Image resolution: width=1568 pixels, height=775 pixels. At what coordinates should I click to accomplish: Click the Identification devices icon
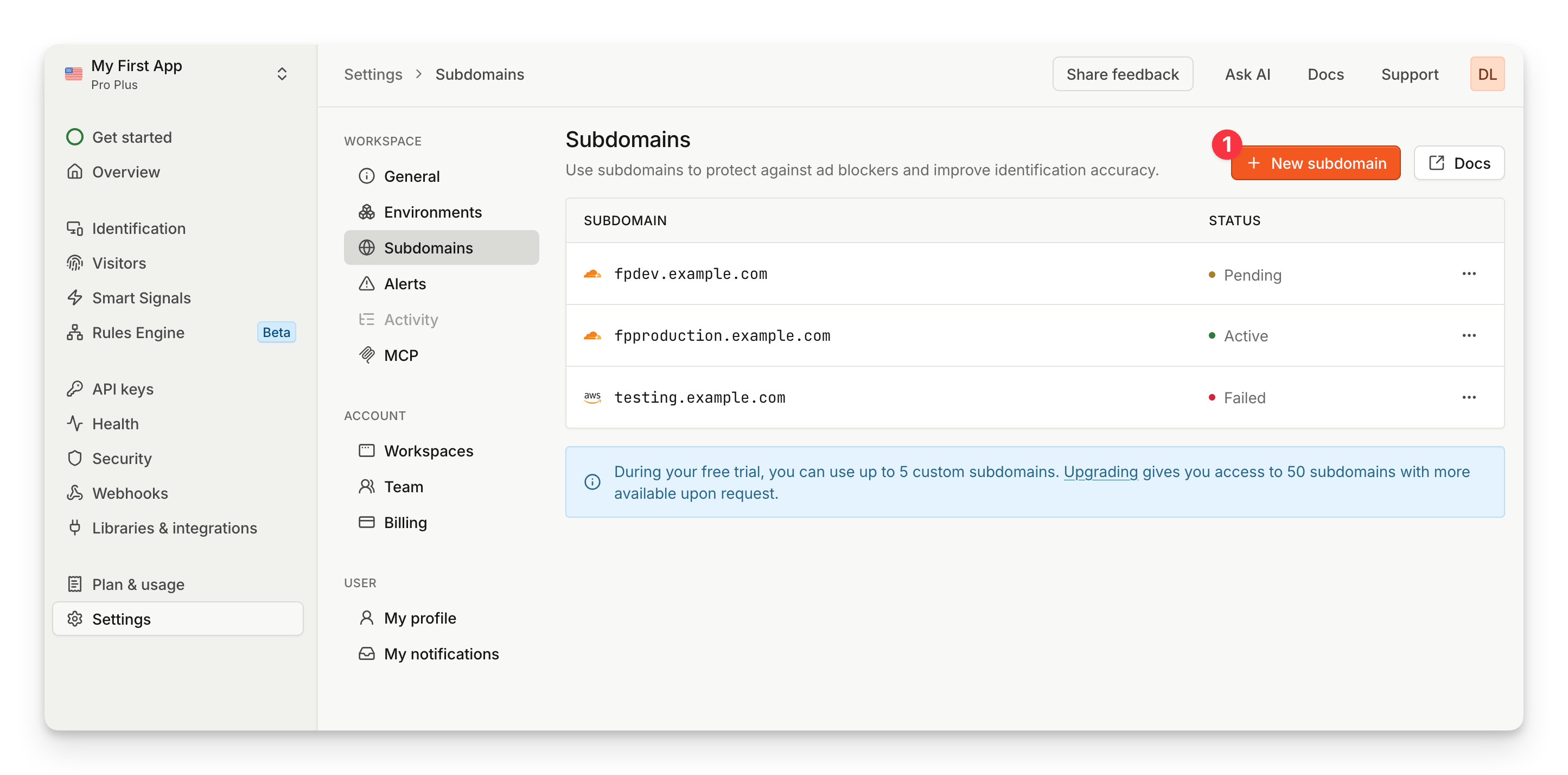(74, 228)
